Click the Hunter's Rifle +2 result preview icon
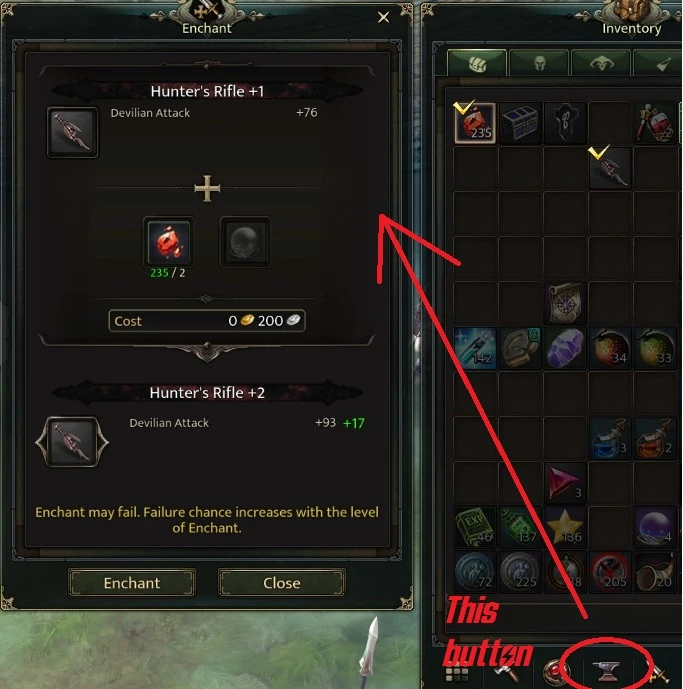Viewport: 683px width, 689px height. [72, 442]
